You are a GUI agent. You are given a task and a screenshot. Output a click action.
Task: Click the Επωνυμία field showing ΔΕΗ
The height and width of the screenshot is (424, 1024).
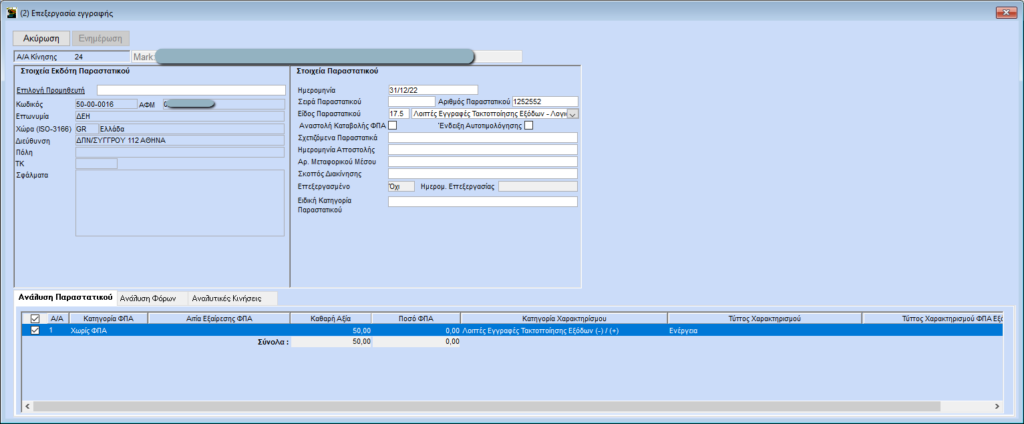pyautogui.click(x=180, y=116)
